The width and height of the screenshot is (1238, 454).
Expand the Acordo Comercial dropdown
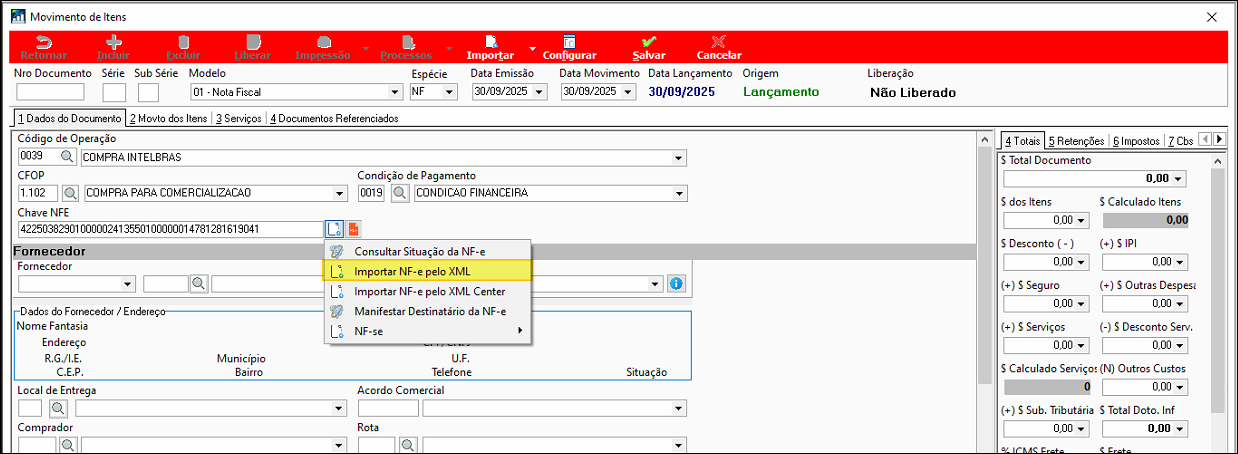[679, 408]
